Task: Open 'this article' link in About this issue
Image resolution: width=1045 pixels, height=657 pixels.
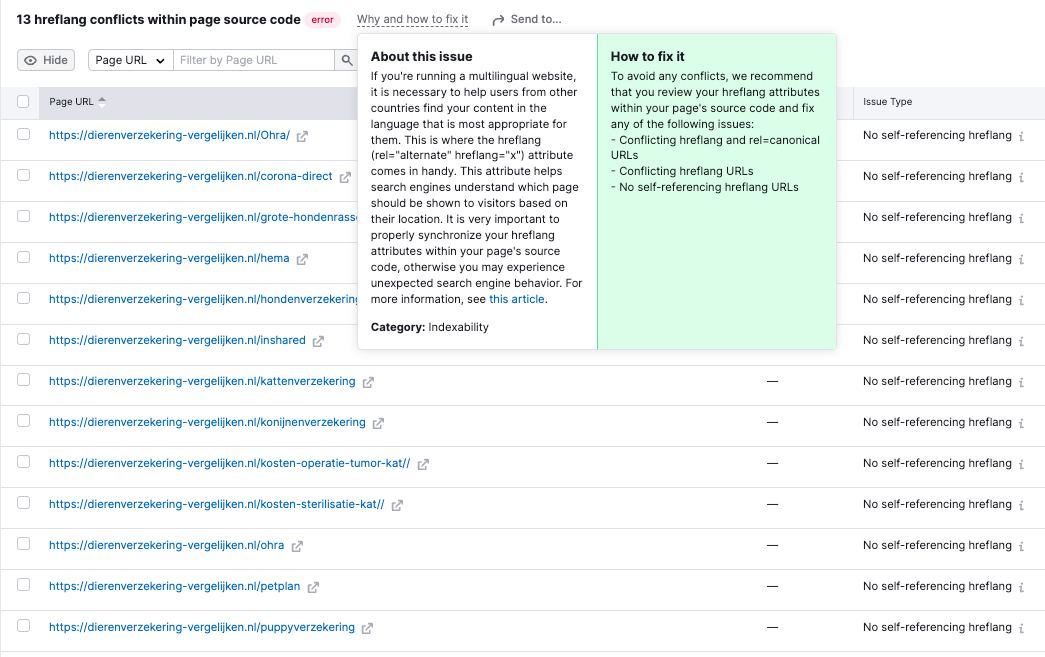Action: (x=517, y=299)
